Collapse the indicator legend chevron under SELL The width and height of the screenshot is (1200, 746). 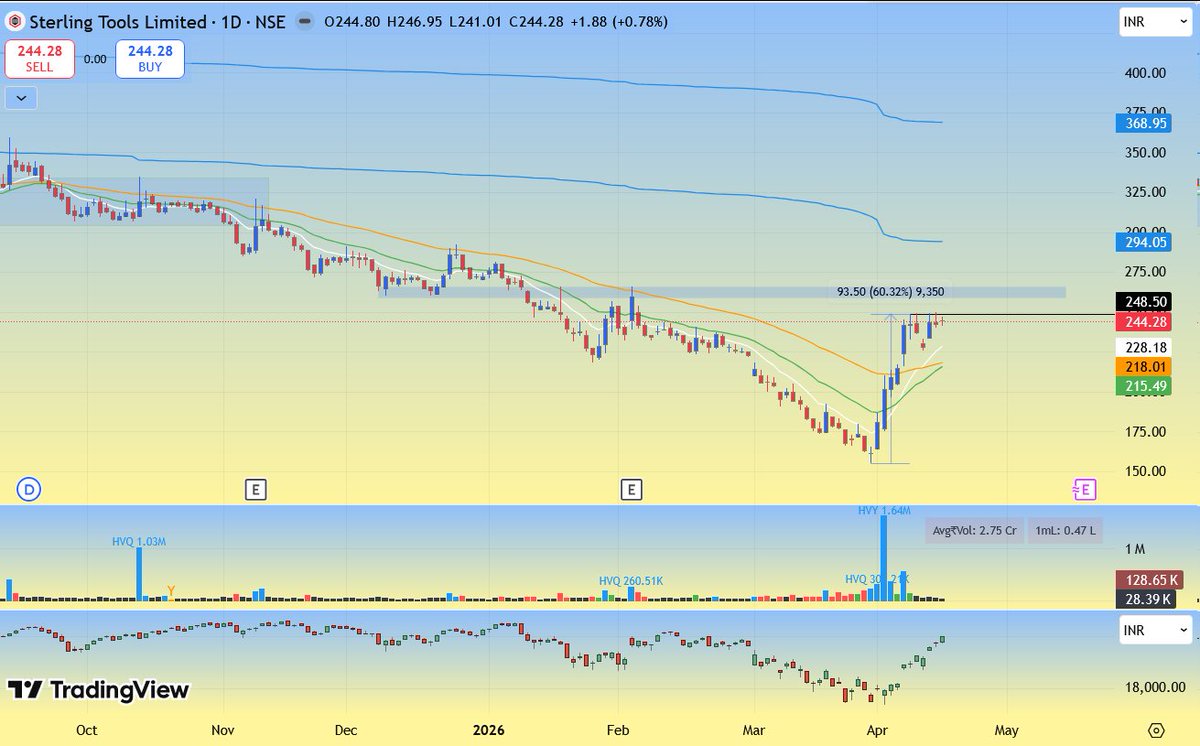click(21, 98)
